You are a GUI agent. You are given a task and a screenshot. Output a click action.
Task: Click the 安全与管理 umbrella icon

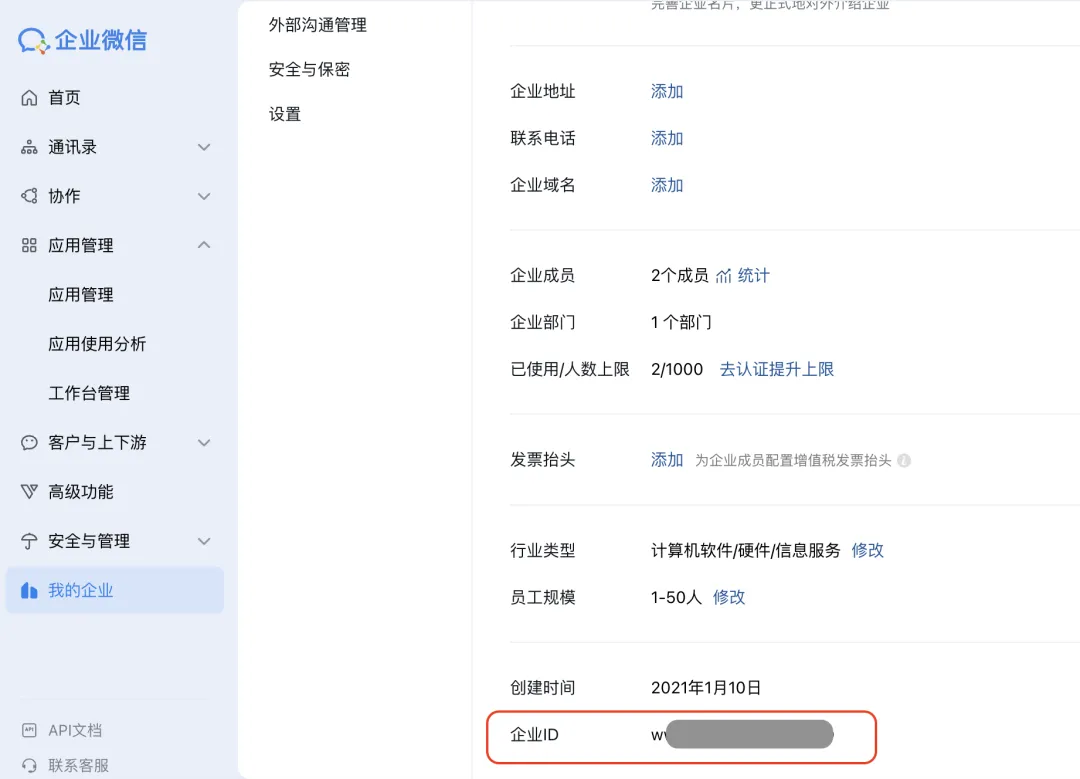(x=29, y=541)
